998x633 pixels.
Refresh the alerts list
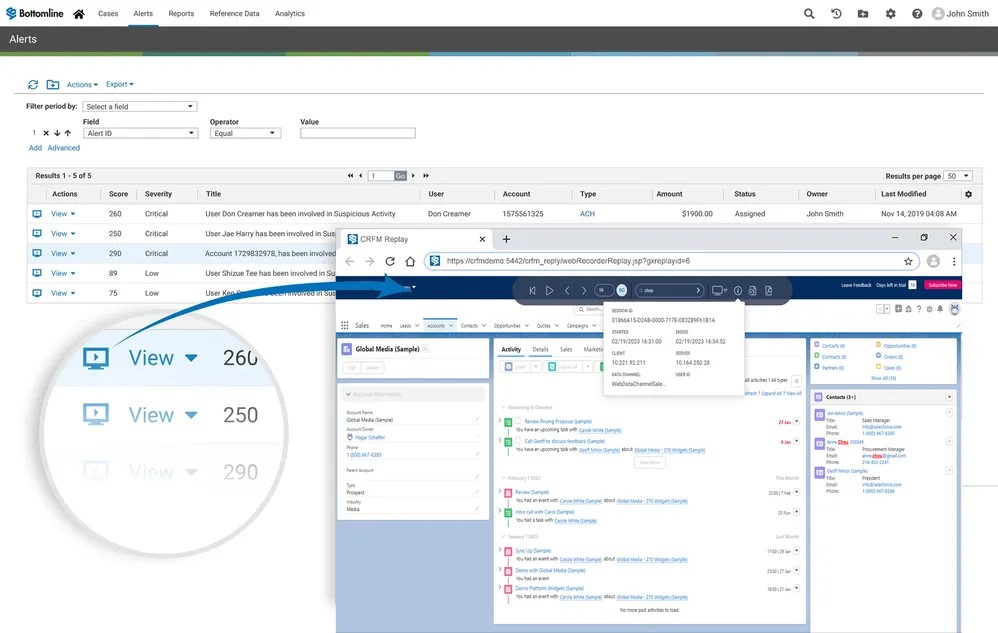(x=33, y=84)
